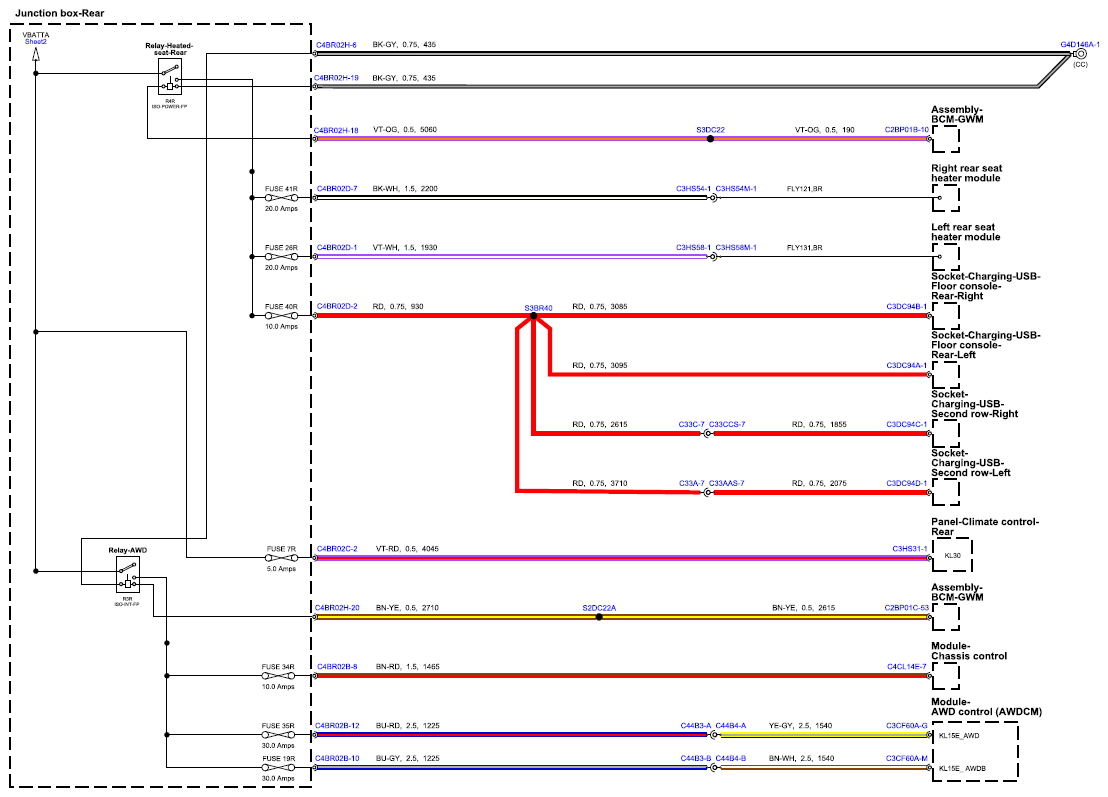Click the S3DC22 splice dot
This screenshot has width=1108, height=797.
(x=710, y=139)
